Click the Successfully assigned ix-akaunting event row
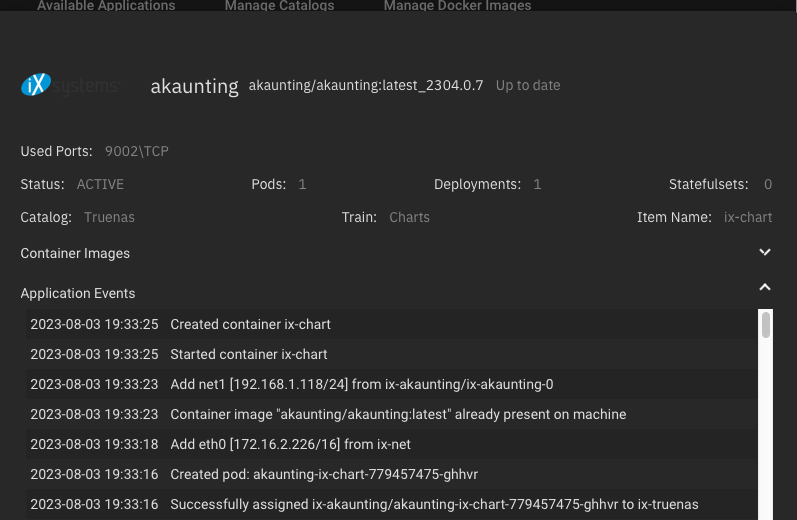 [434, 504]
